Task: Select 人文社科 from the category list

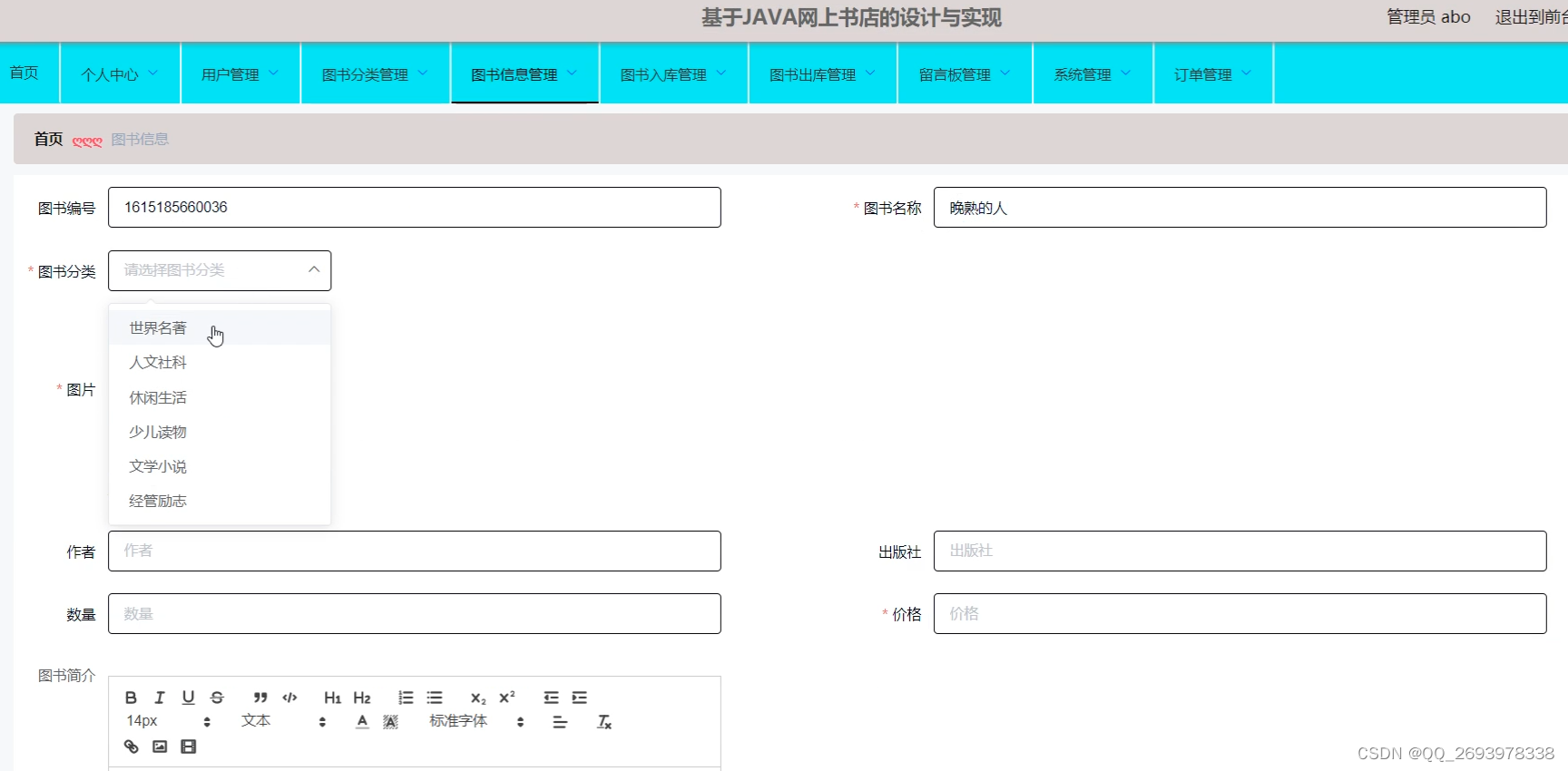Action: [x=220, y=362]
